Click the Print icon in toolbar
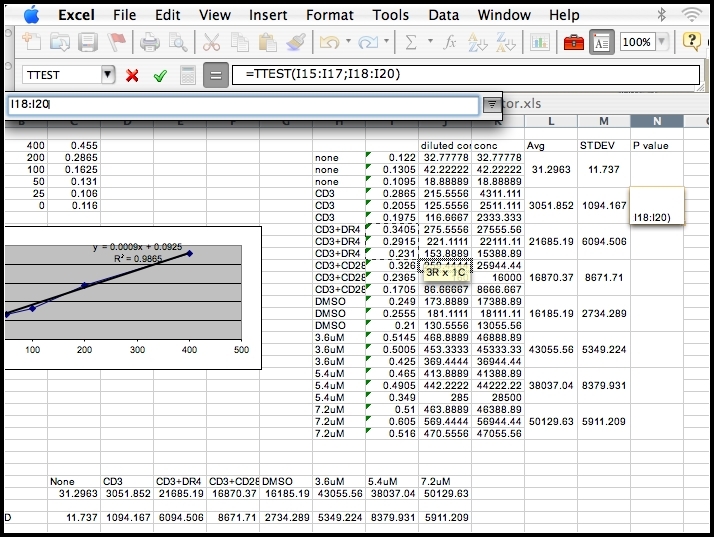 click(x=150, y=42)
